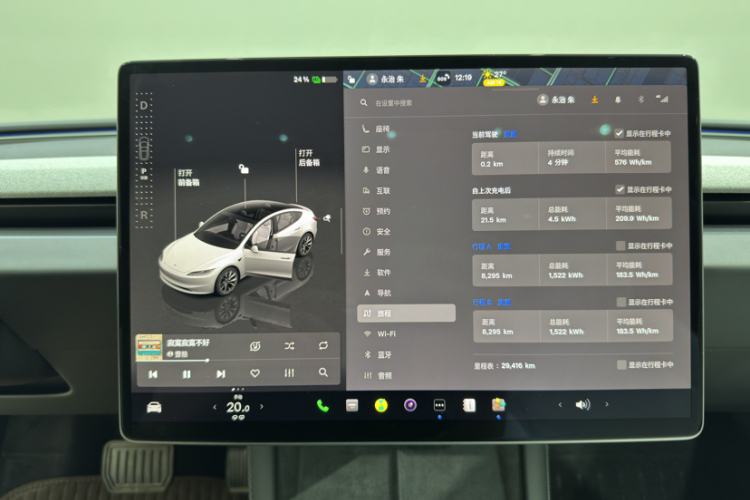Tap the orange download icon in the settings header
This screenshot has height=500, width=750.
pos(595,100)
